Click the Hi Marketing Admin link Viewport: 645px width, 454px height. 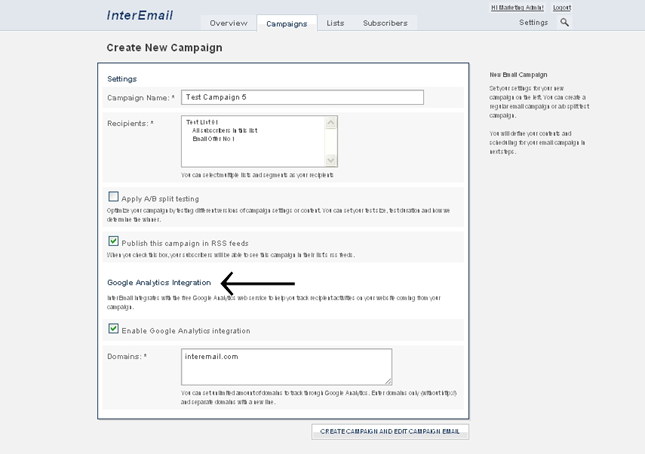tap(517, 7)
